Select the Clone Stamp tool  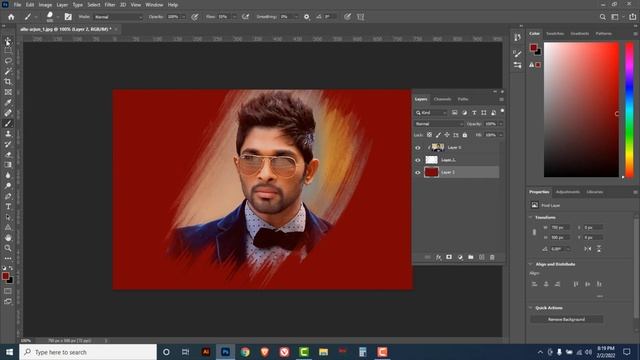8,134
